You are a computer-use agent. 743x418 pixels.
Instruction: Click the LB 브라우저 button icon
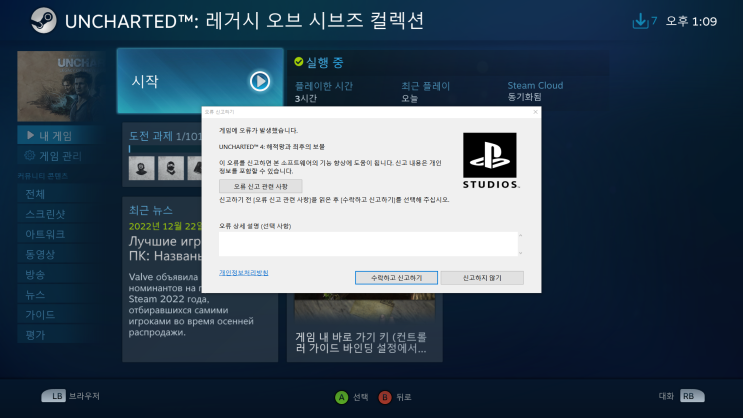[54, 396]
